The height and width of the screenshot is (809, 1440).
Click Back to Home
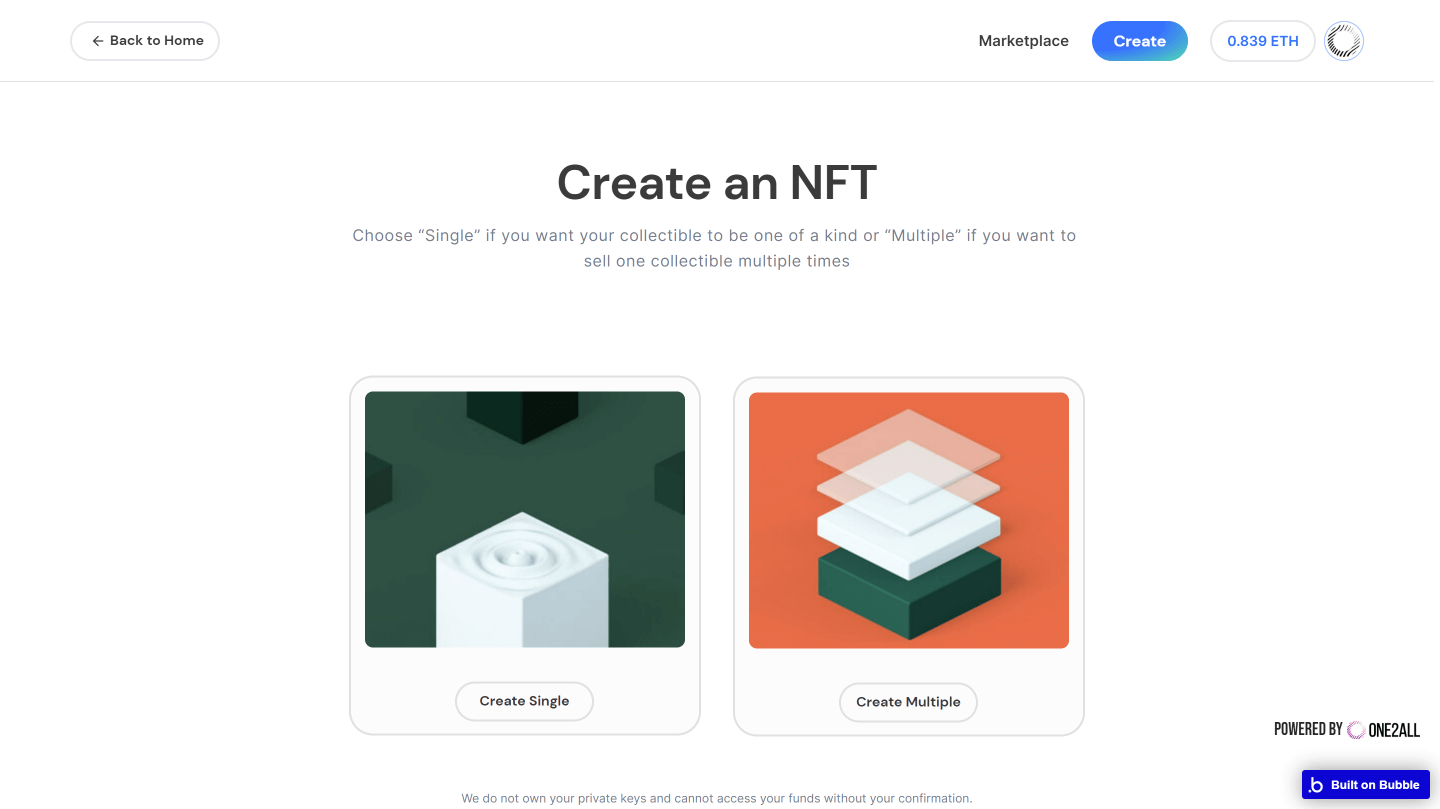pos(144,40)
